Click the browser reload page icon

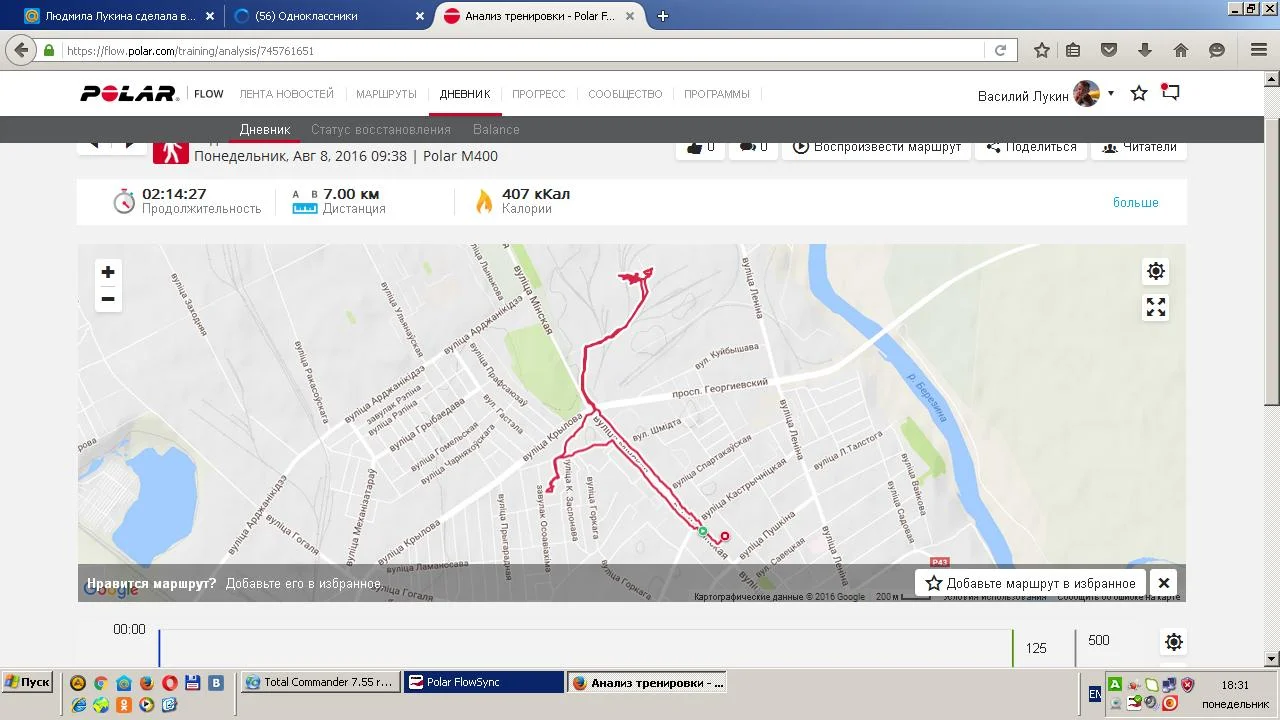click(x=1000, y=50)
